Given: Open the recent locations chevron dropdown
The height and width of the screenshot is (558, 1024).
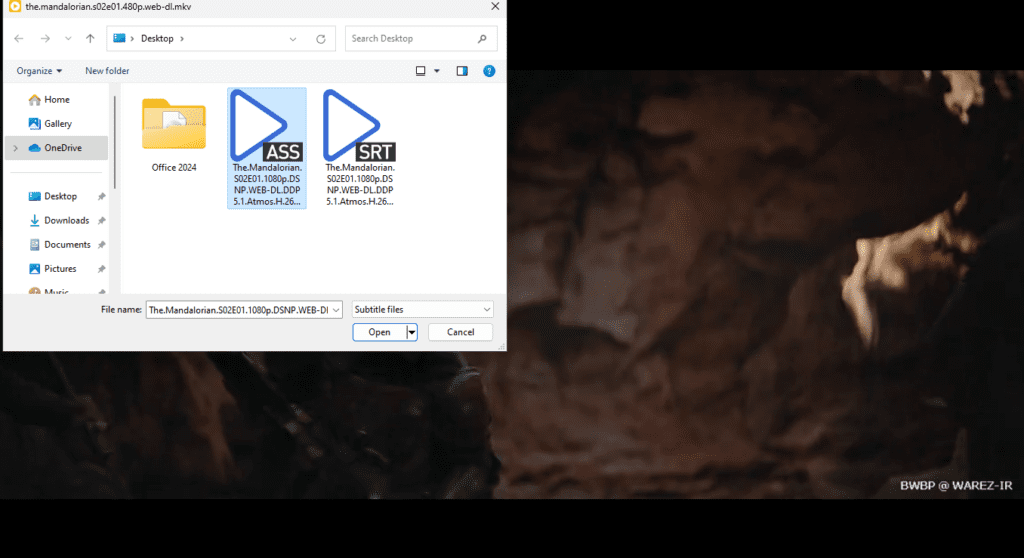Looking at the screenshot, I should pos(68,39).
